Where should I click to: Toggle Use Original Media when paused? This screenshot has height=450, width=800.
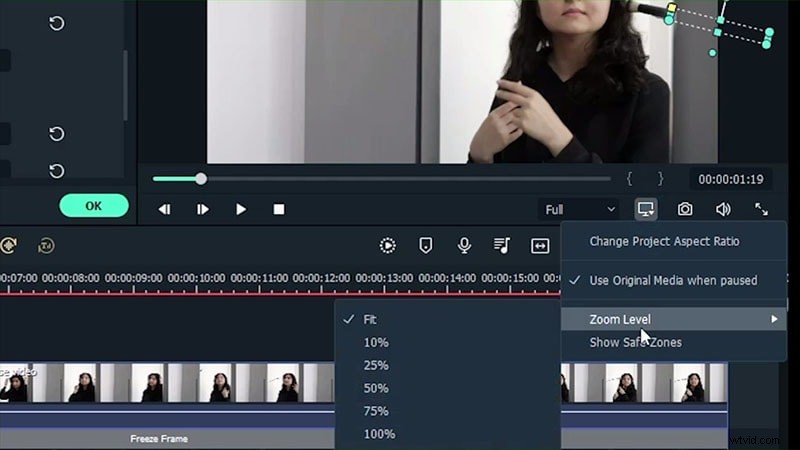click(673, 280)
